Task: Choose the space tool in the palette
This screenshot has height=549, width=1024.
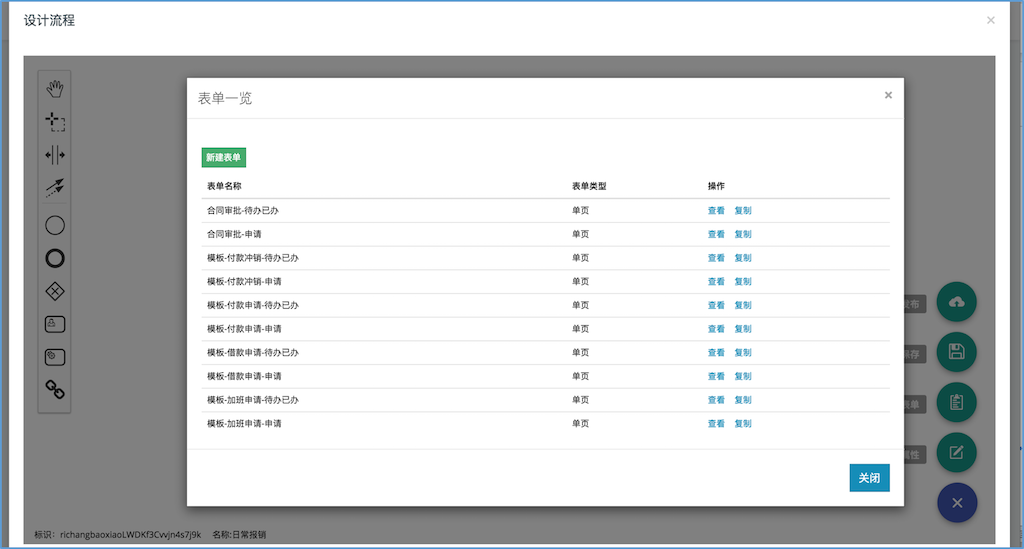Action: point(55,155)
